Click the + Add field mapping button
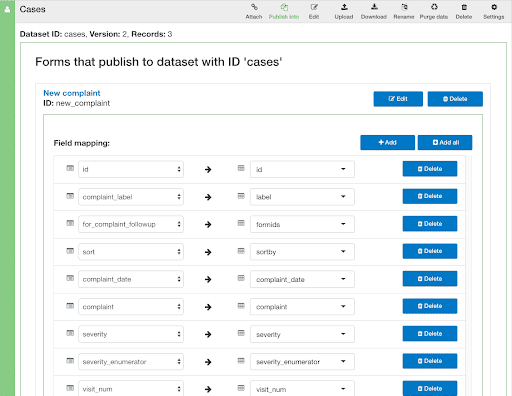 (x=387, y=143)
